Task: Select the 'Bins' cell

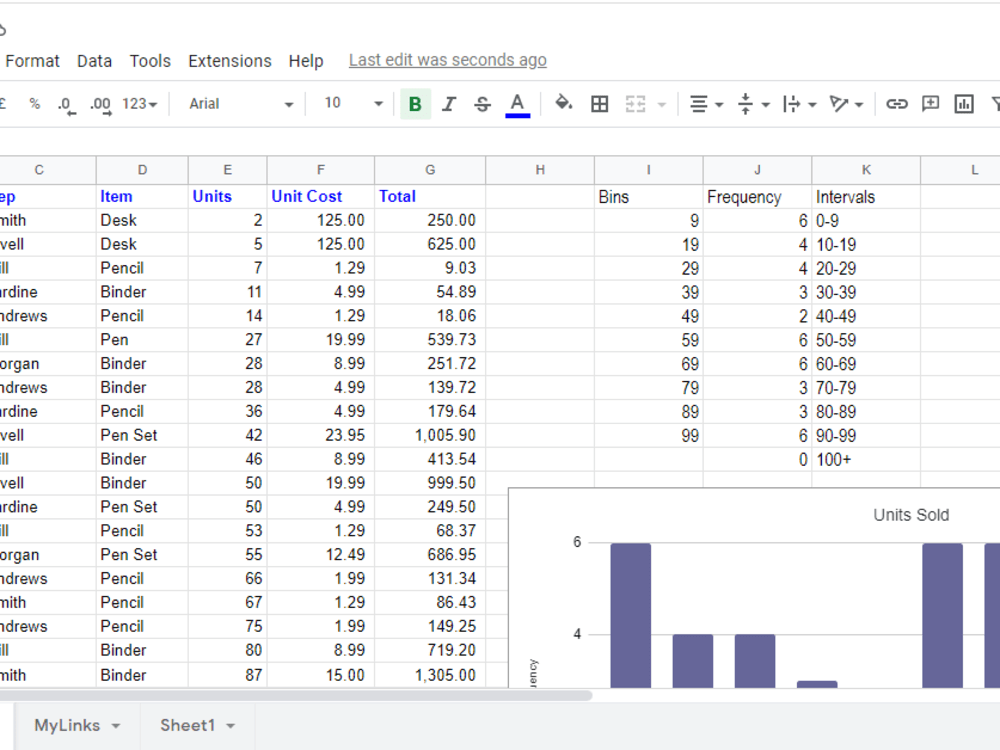Action: pyautogui.click(x=649, y=197)
